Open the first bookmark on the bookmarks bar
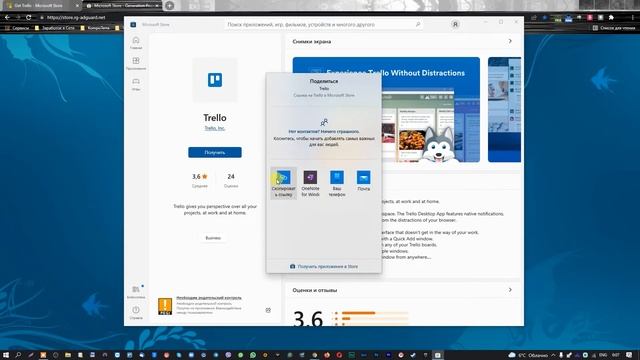This screenshot has height=360, width=640. click(x=17, y=28)
